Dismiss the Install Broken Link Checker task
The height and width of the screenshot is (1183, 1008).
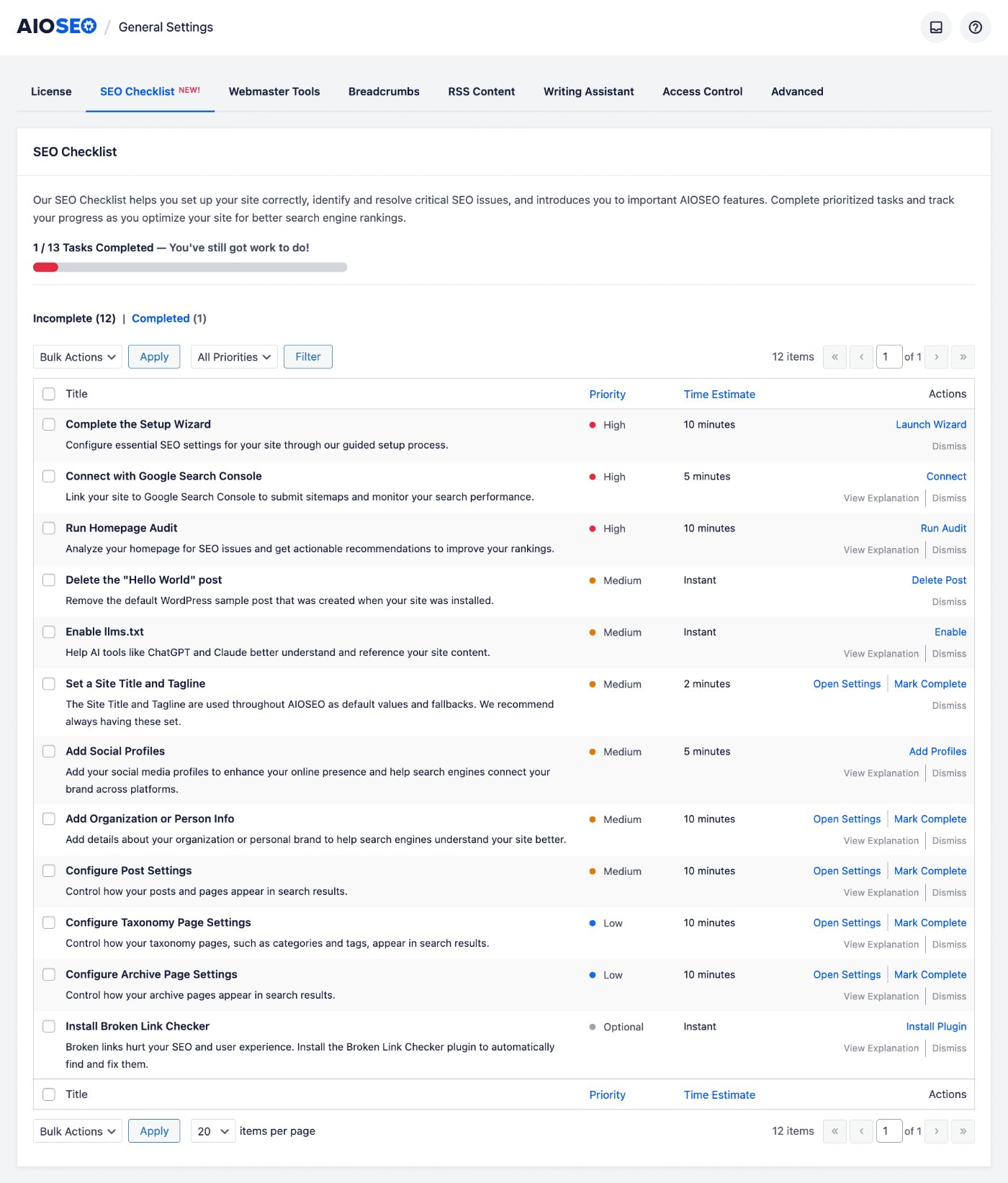tap(949, 1048)
